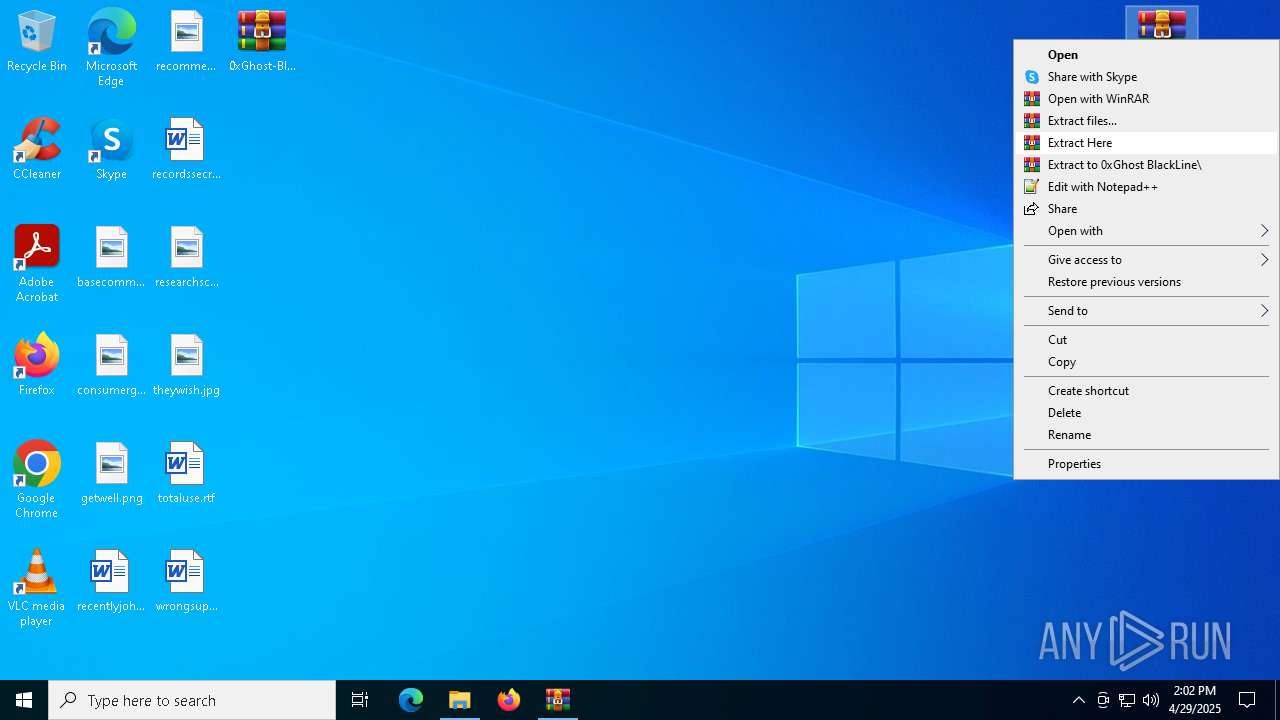Open the notification center icon

tap(1247, 700)
